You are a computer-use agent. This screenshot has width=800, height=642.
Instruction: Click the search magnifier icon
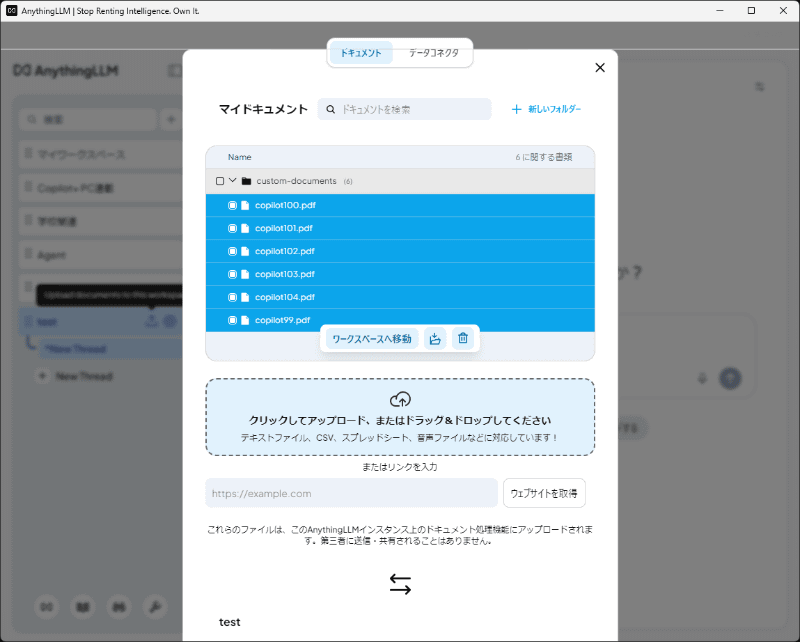click(x=331, y=109)
